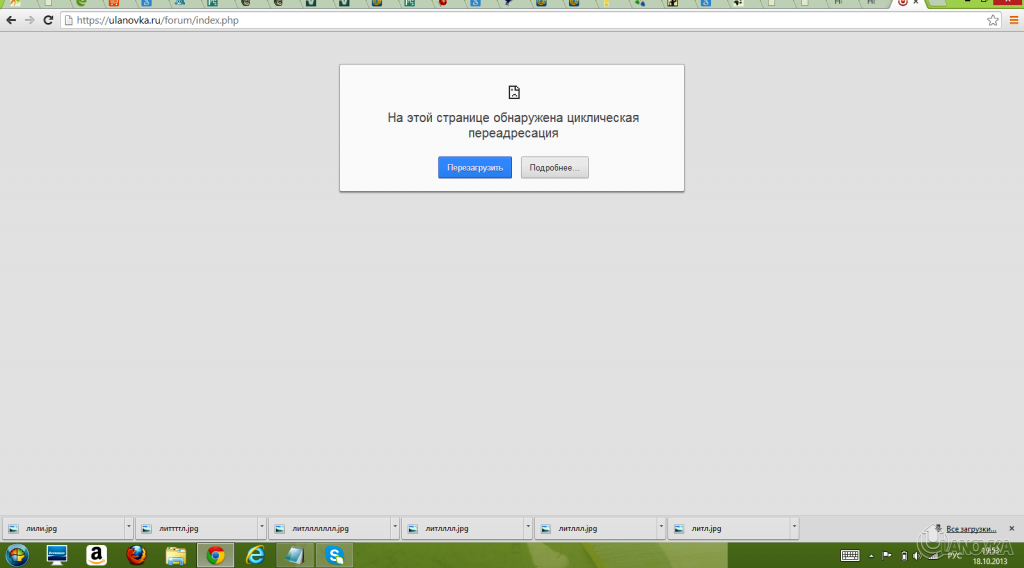Open the Amazon taskbar shortcut
The height and width of the screenshot is (568, 1024).
pyautogui.click(x=96, y=555)
